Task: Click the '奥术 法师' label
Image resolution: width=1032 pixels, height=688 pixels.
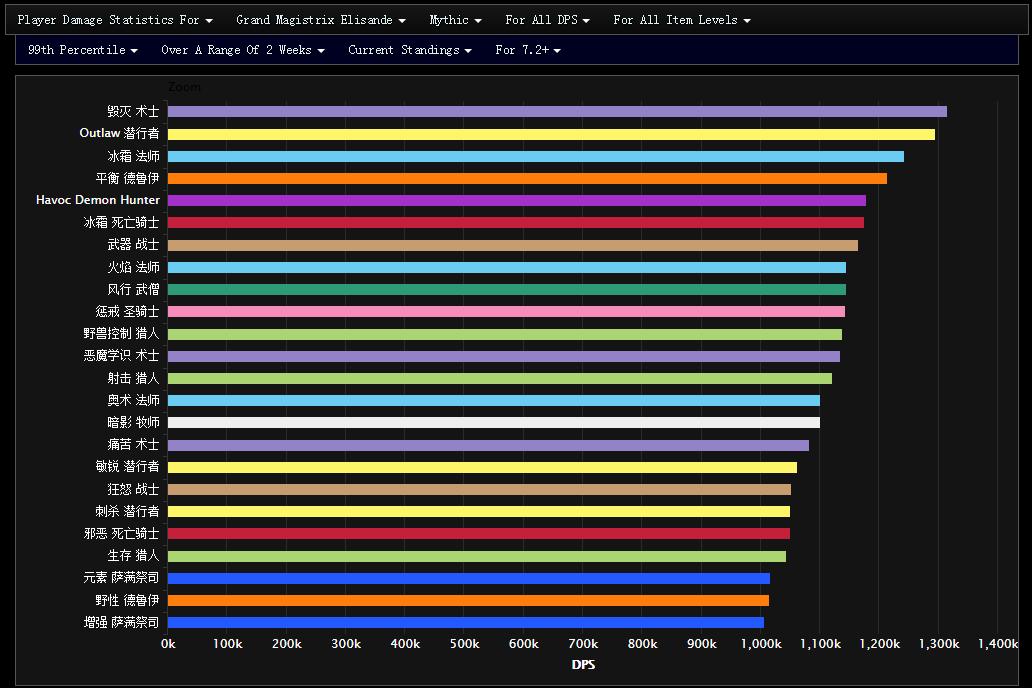Action: (134, 400)
